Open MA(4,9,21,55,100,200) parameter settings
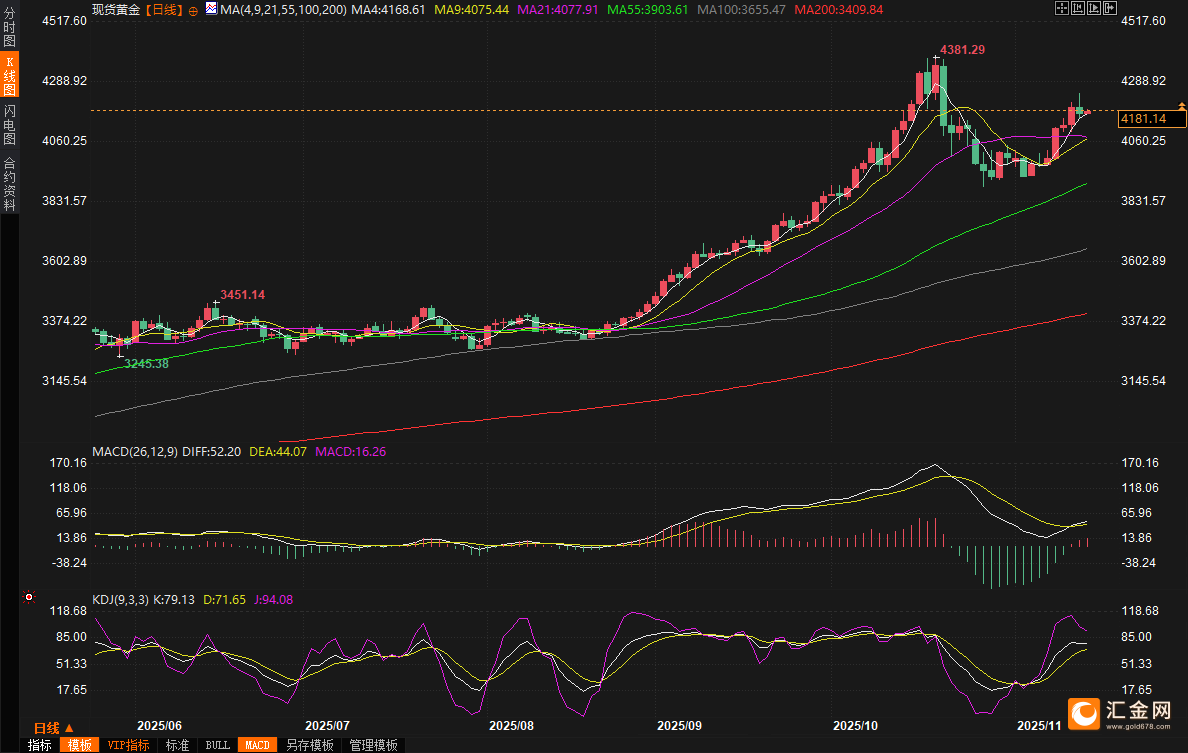 [x=283, y=9]
